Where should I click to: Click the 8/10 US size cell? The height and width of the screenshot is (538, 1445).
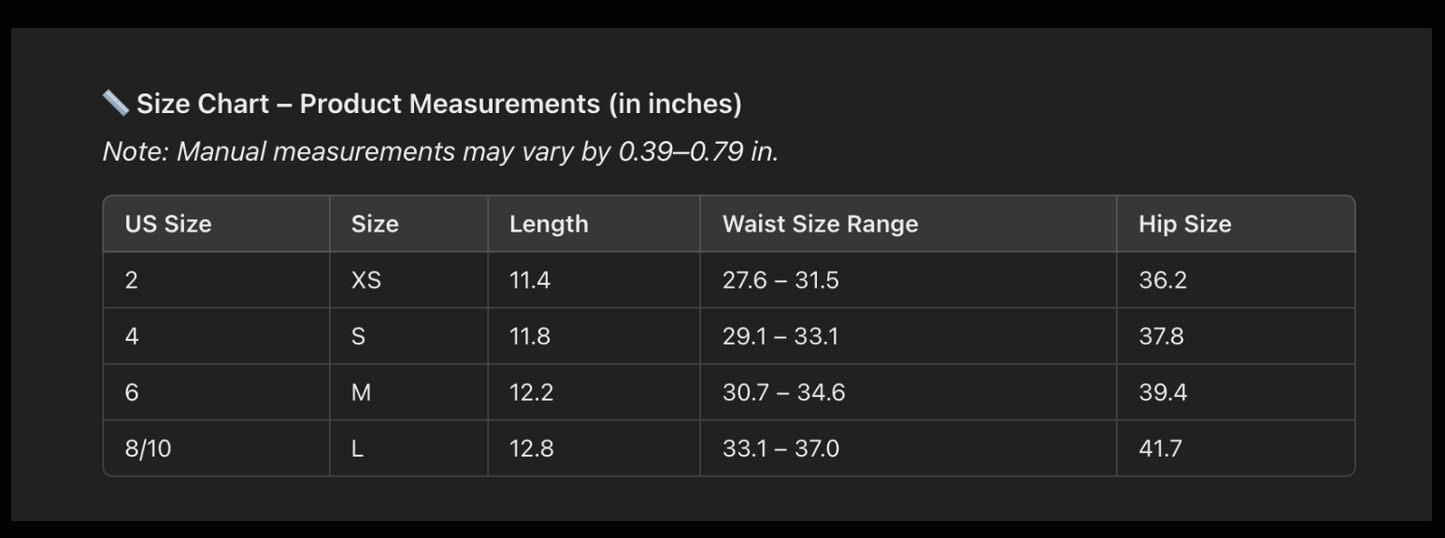[x=148, y=449]
